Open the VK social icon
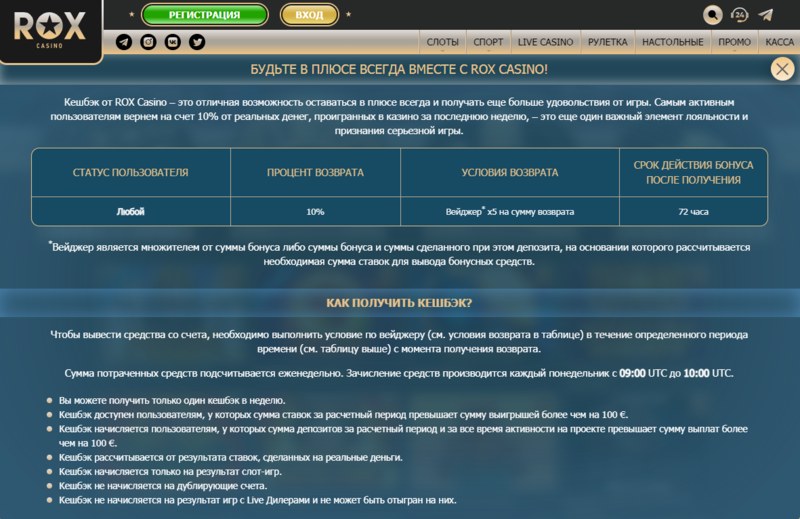Viewport: 800px width, 519px height. [173, 42]
